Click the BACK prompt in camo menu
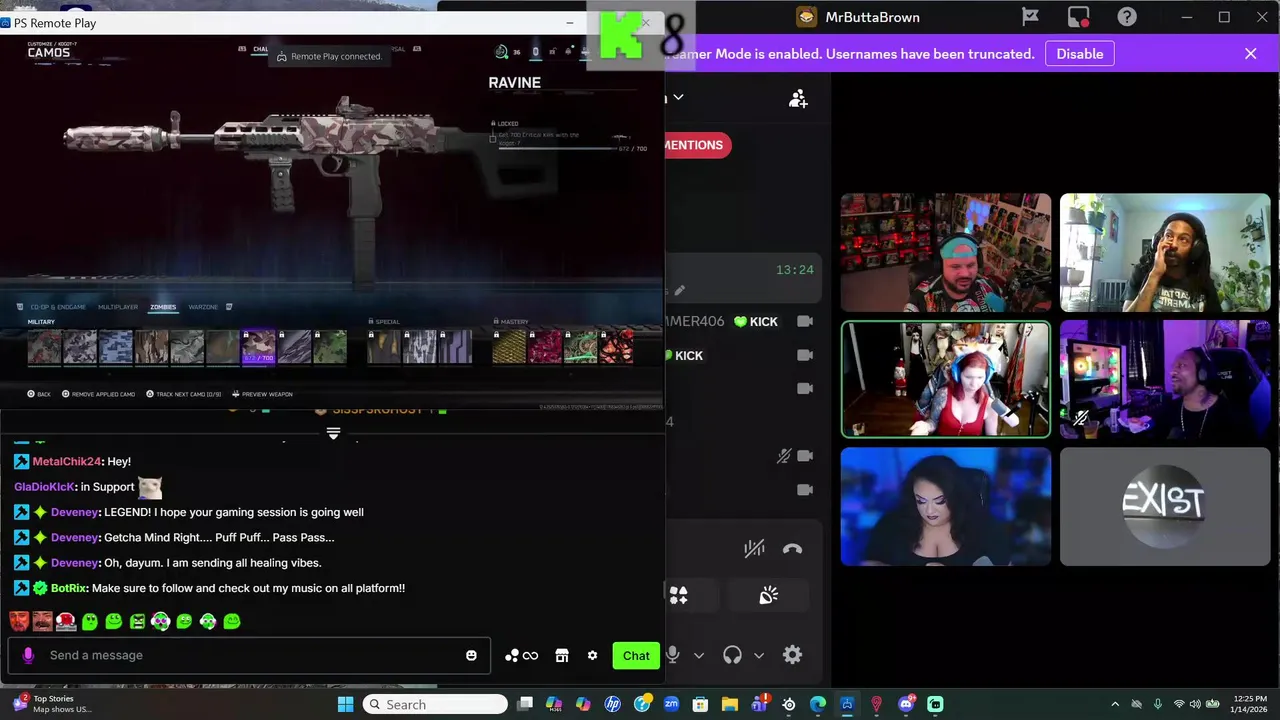Screen dimensions: 1280x720 pyautogui.click(x=39, y=394)
